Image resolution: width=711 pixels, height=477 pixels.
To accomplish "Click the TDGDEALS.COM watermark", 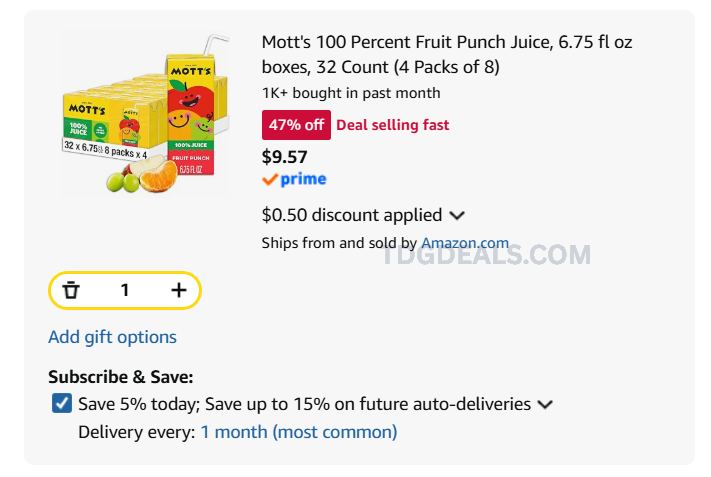I will click(x=486, y=254).
